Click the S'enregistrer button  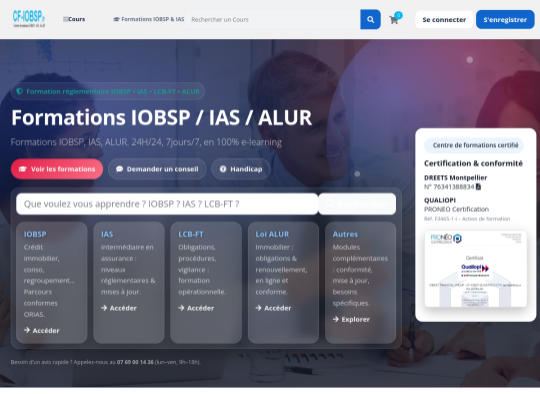[505, 20]
